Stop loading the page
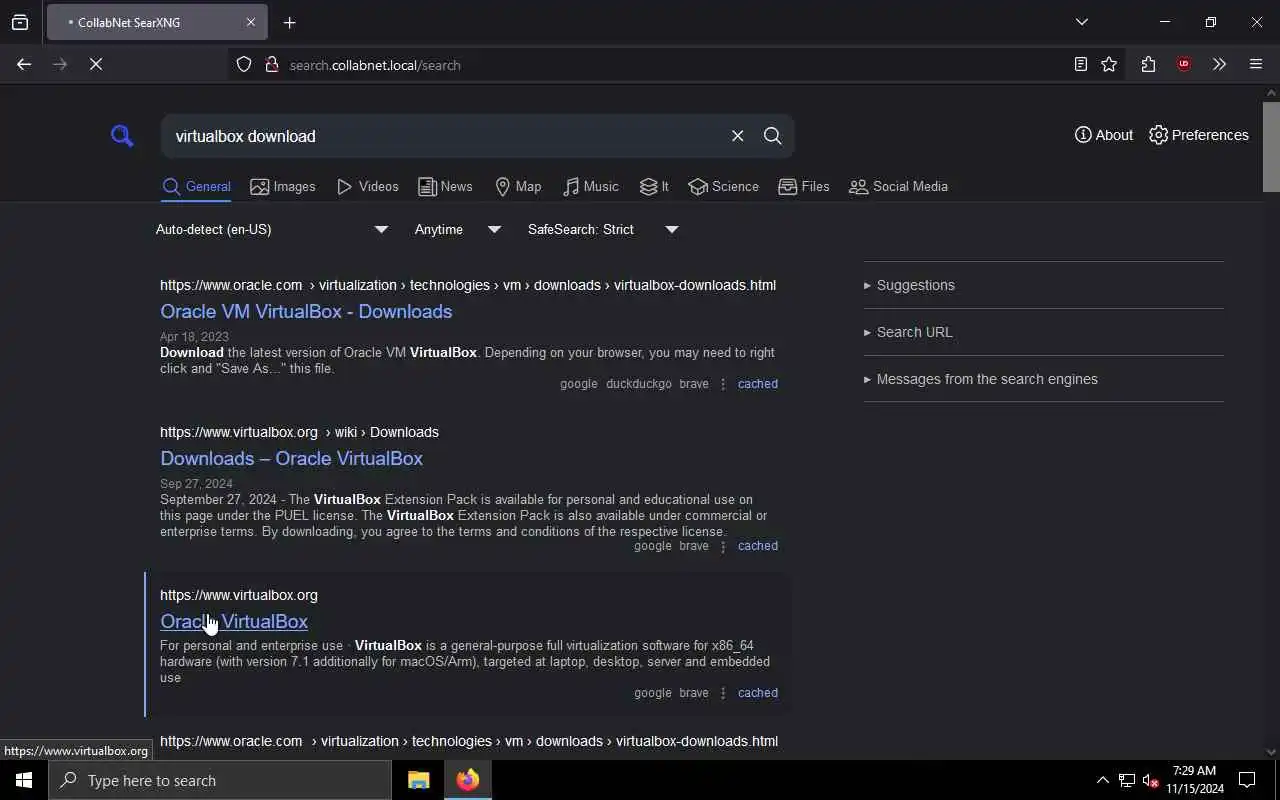 [x=96, y=64]
